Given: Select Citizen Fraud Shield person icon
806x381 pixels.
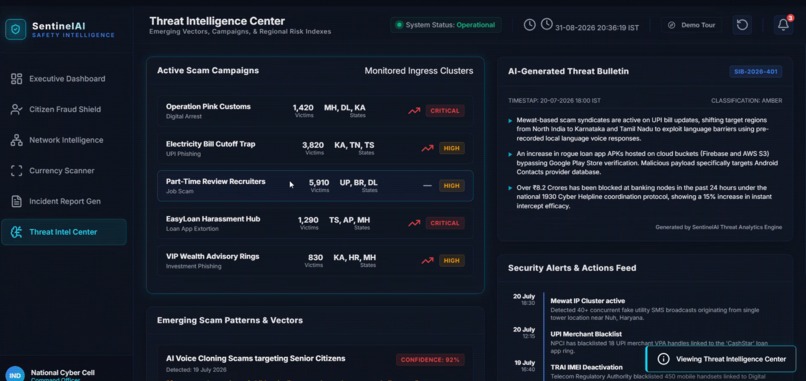Looking at the screenshot, I should click(x=16, y=110).
